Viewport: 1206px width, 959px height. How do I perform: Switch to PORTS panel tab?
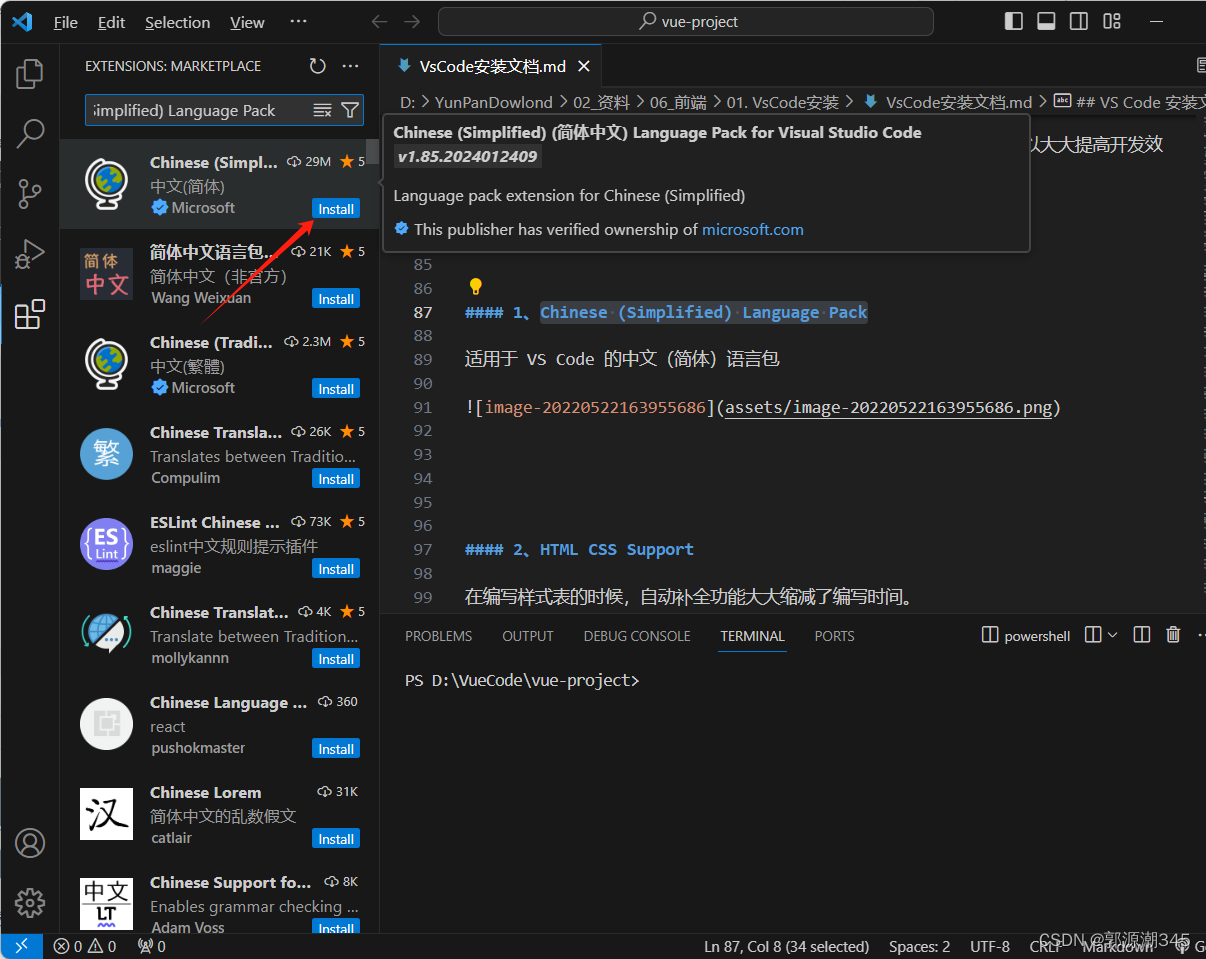click(834, 636)
